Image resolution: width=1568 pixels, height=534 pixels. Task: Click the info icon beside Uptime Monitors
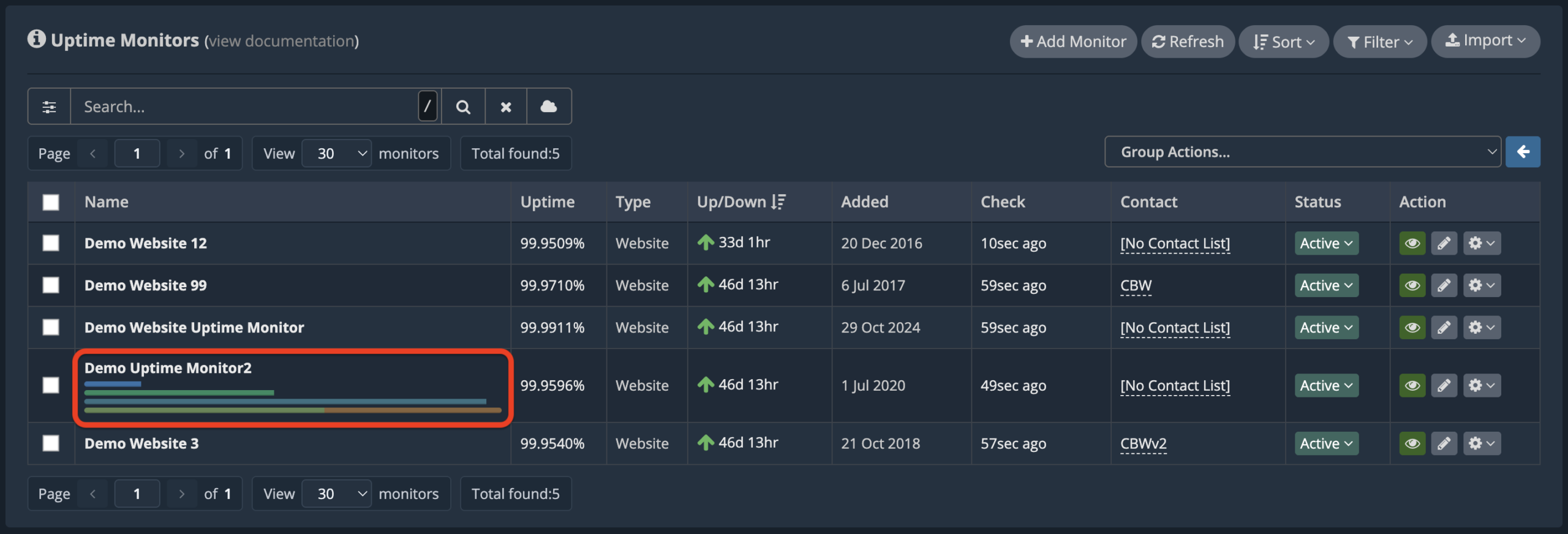point(36,39)
